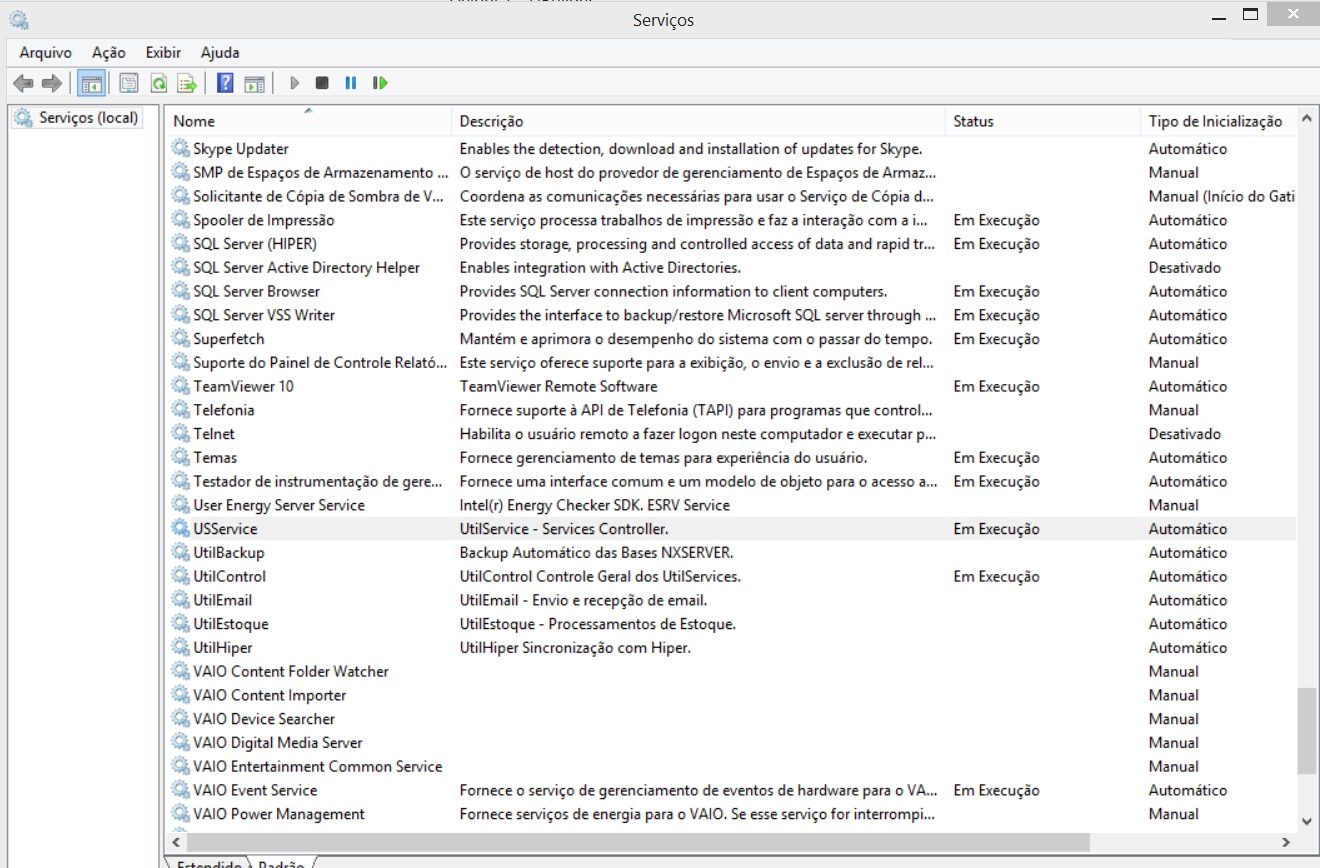The width and height of the screenshot is (1320, 868).
Task: Sort by the Status column header
Action: [1043, 121]
